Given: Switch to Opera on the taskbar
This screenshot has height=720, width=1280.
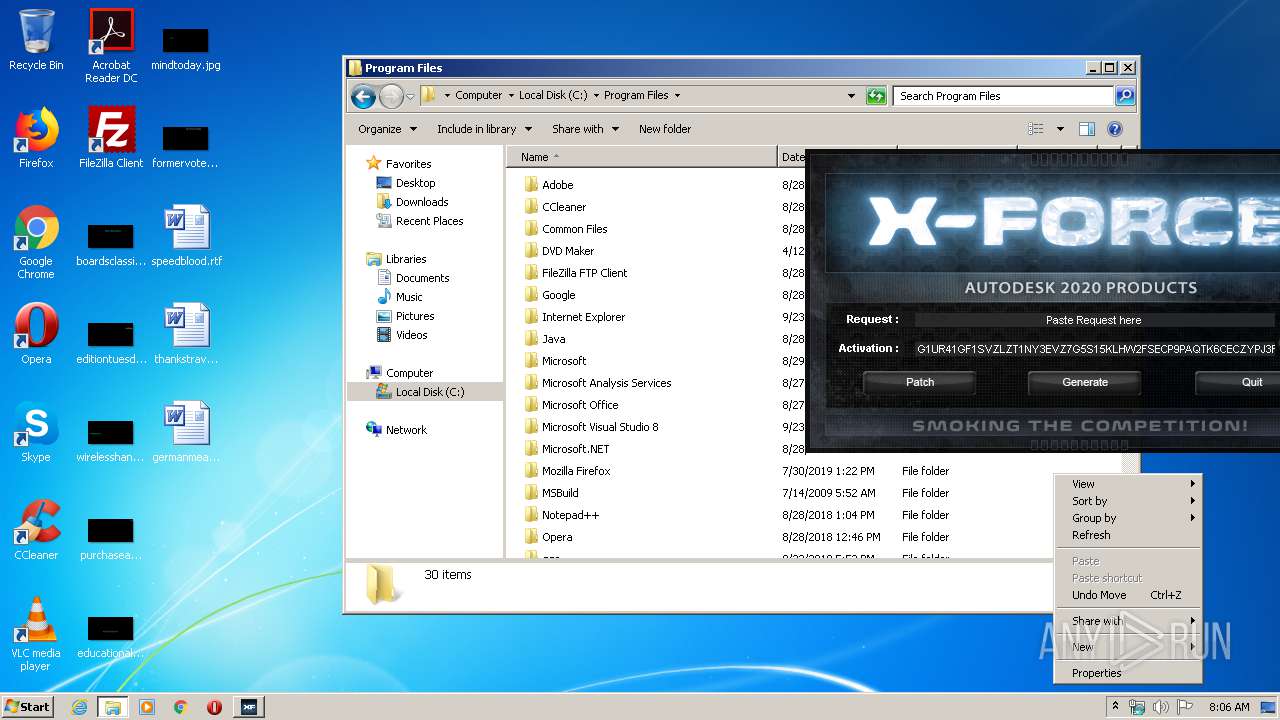Looking at the screenshot, I should coord(214,707).
